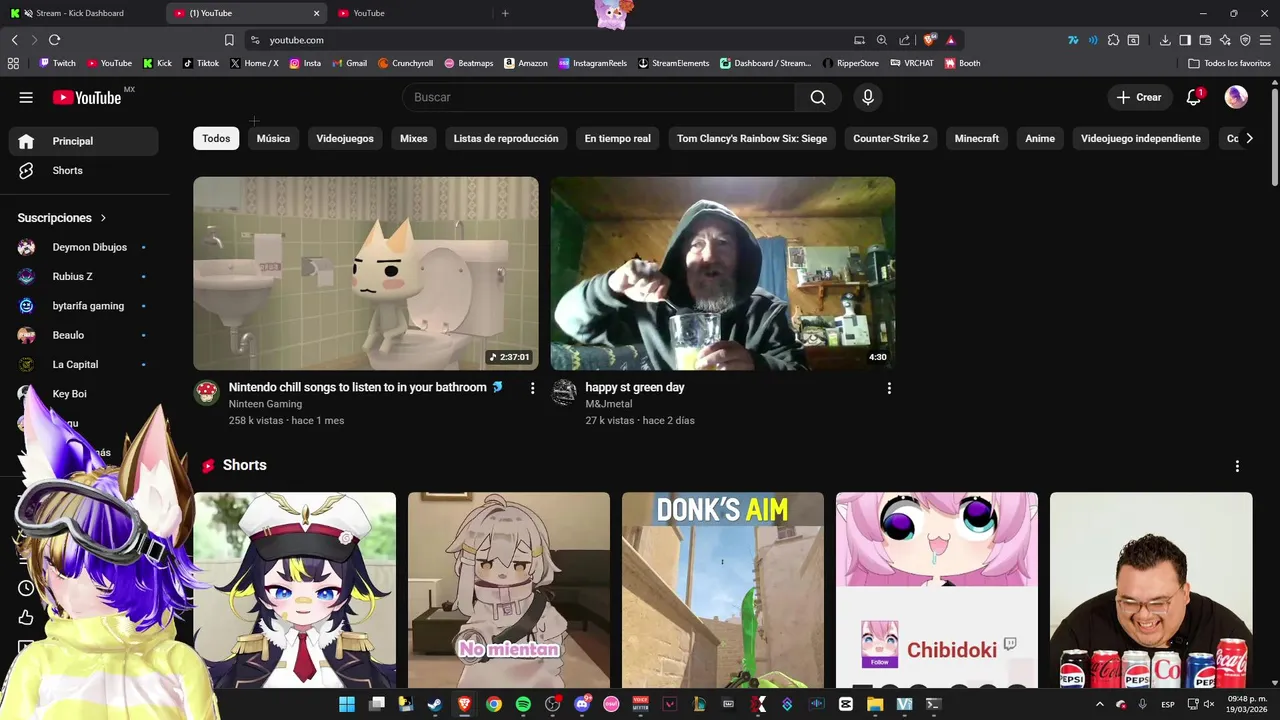Image resolution: width=1280 pixels, height=720 pixels.
Task: Open Discord from the taskbar
Action: point(582,704)
